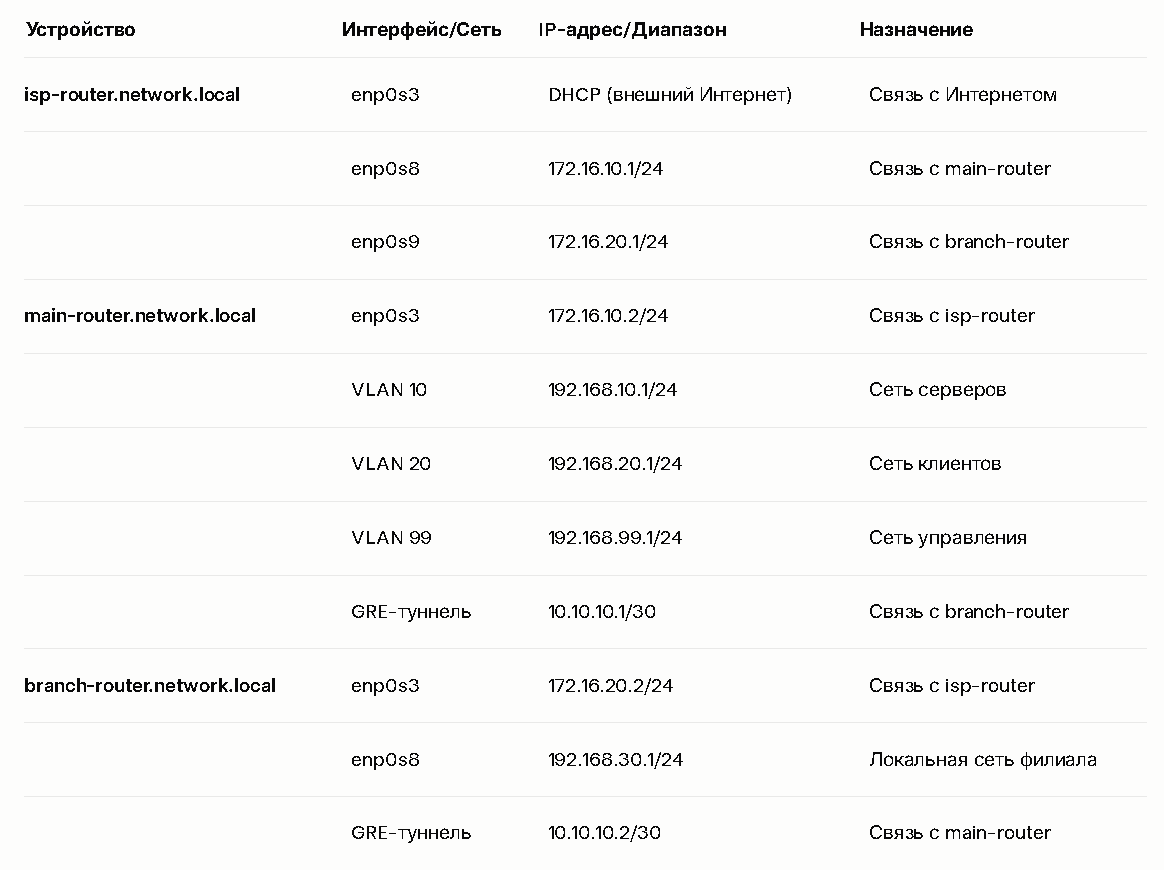Click the branch-router.network.local device name
Viewport: 1164px width, 870px height.
point(150,685)
